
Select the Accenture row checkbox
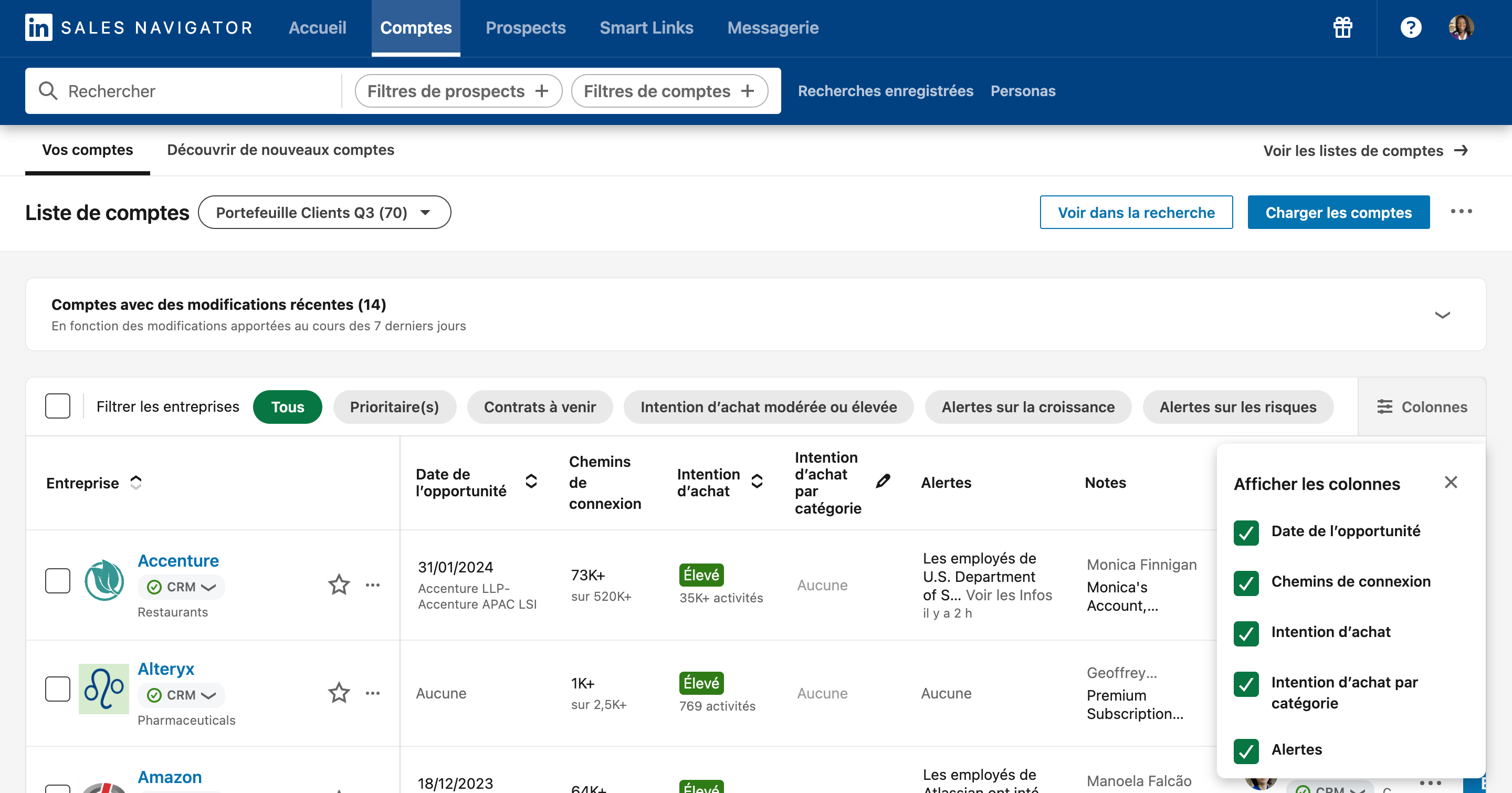[58, 581]
